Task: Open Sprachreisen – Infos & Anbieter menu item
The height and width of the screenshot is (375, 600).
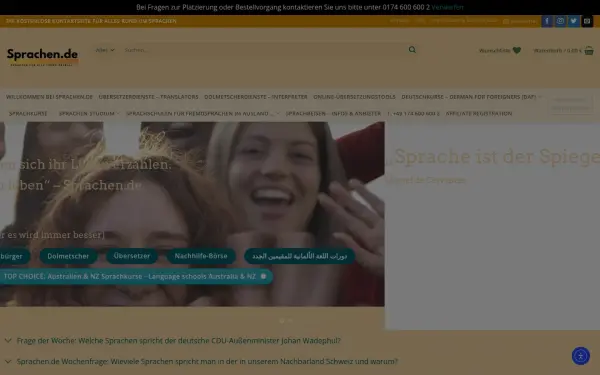Action: pyautogui.click(x=333, y=114)
